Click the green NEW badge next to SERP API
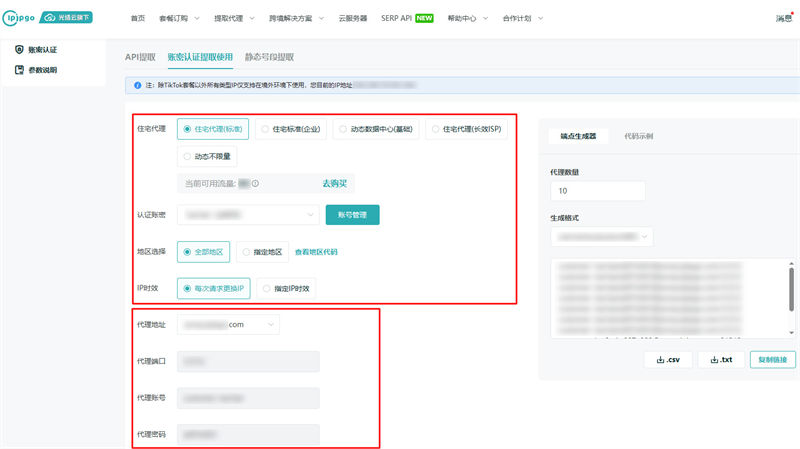The height and width of the screenshot is (449, 800). (x=424, y=18)
